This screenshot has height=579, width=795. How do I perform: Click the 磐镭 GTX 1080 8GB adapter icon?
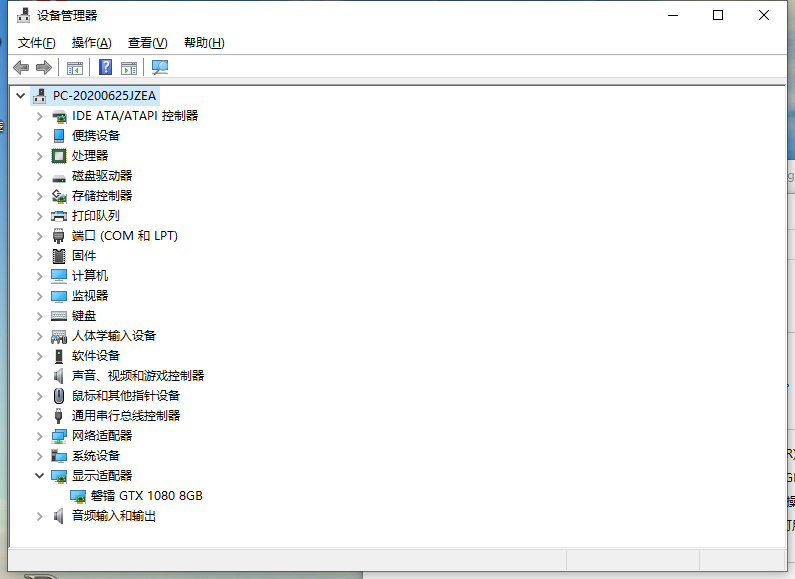pyautogui.click(x=78, y=496)
